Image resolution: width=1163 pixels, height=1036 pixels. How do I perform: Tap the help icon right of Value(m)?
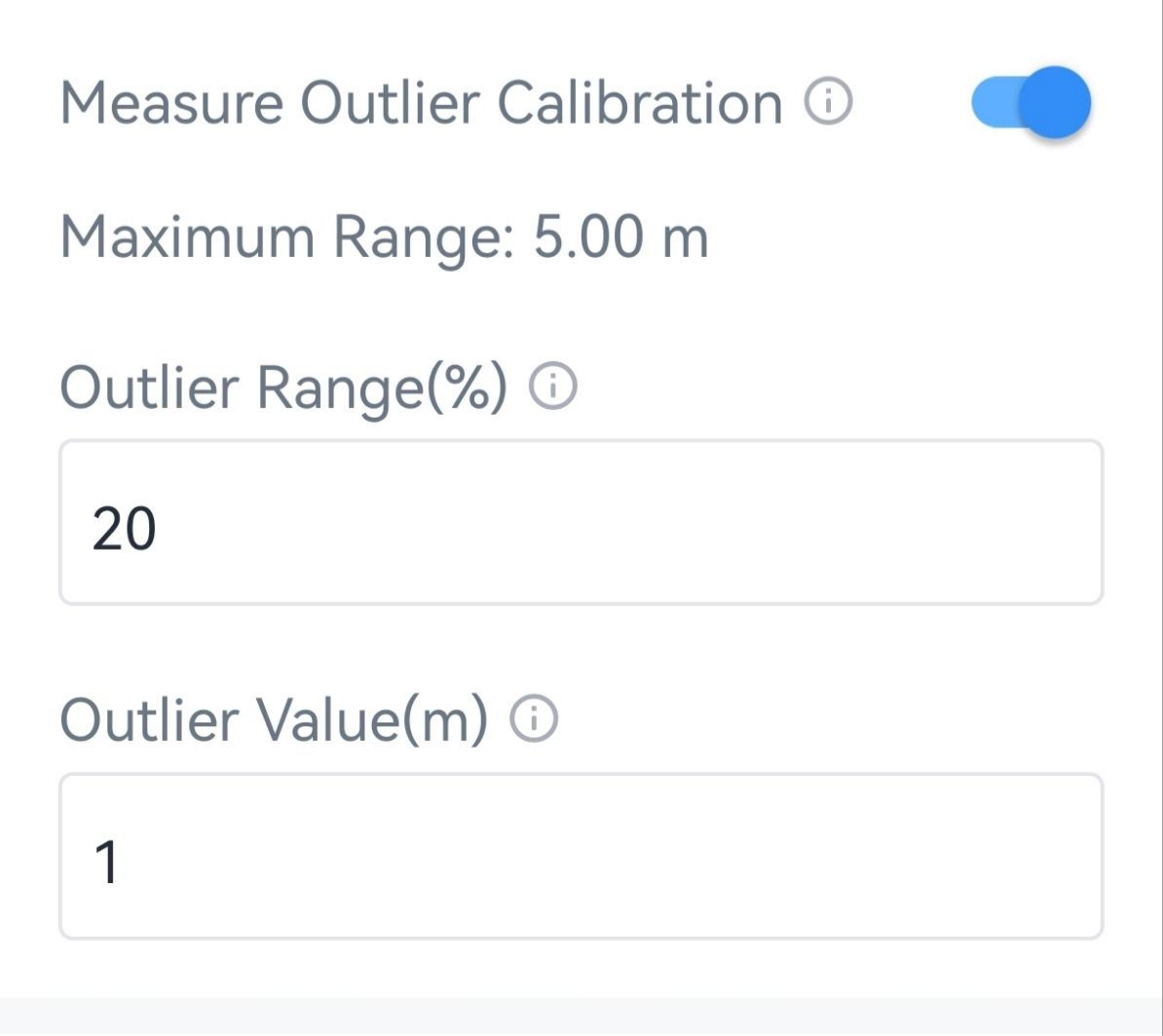click(534, 721)
